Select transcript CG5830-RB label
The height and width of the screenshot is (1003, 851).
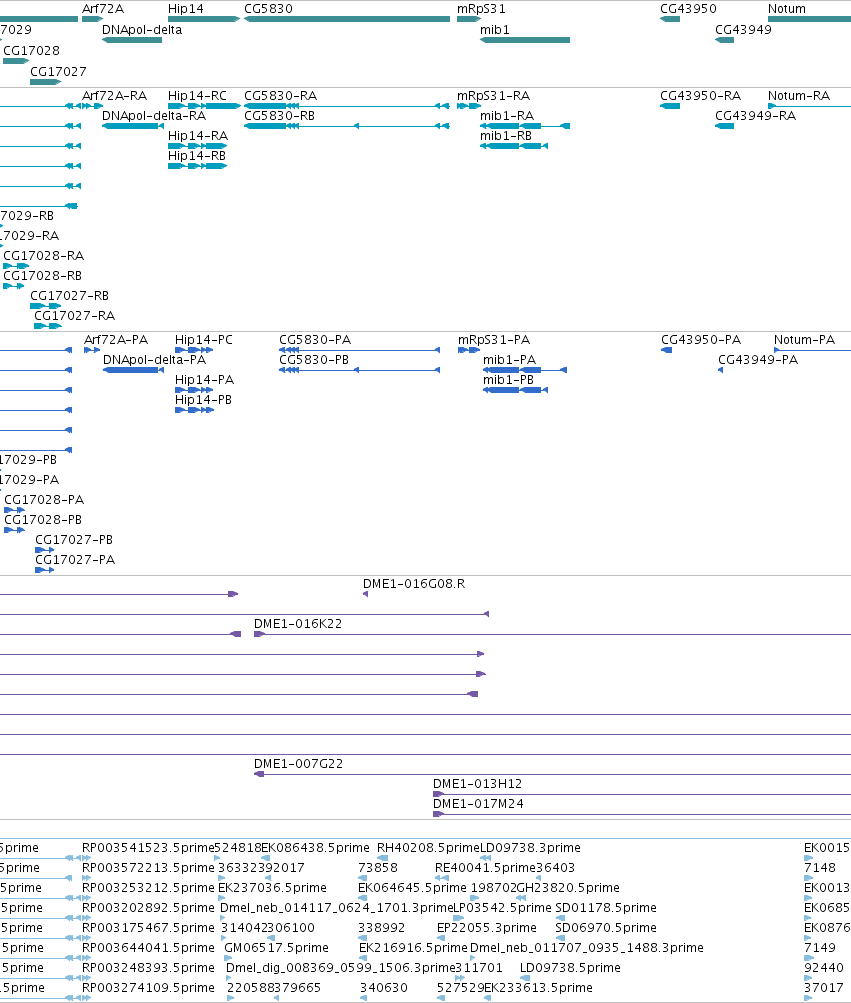279,116
